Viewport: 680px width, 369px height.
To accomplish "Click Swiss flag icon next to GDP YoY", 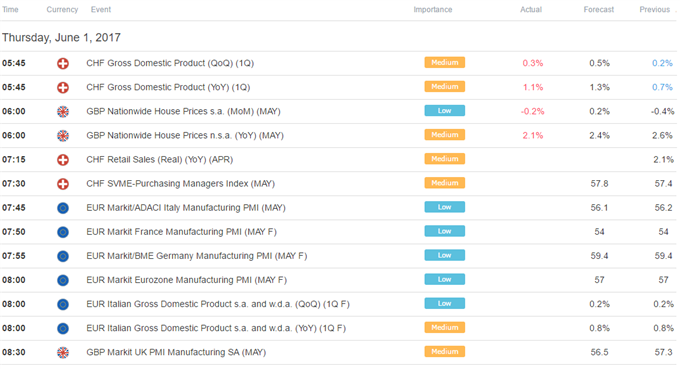I will (x=63, y=88).
